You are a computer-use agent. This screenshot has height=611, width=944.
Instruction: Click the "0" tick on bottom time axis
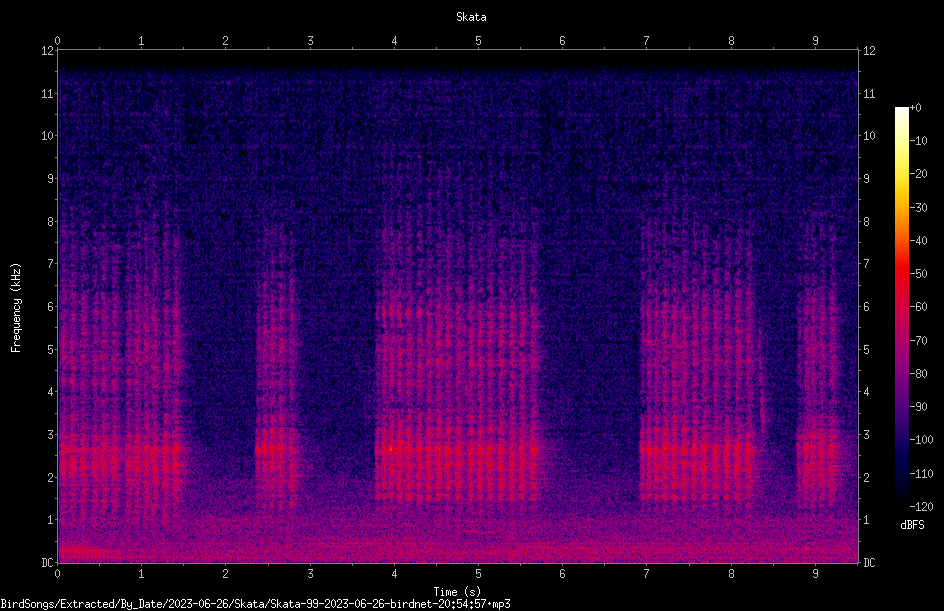[x=57, y=574]
